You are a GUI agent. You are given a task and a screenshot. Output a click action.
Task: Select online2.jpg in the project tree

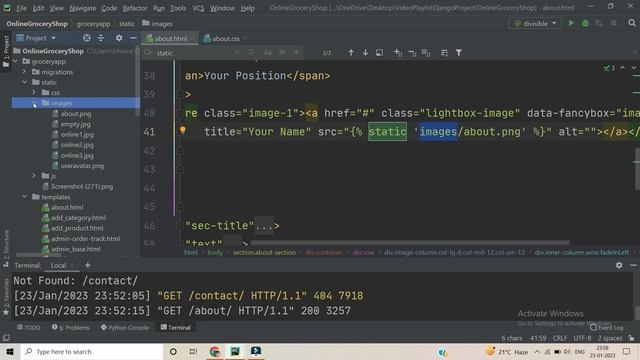coord(77,145)
